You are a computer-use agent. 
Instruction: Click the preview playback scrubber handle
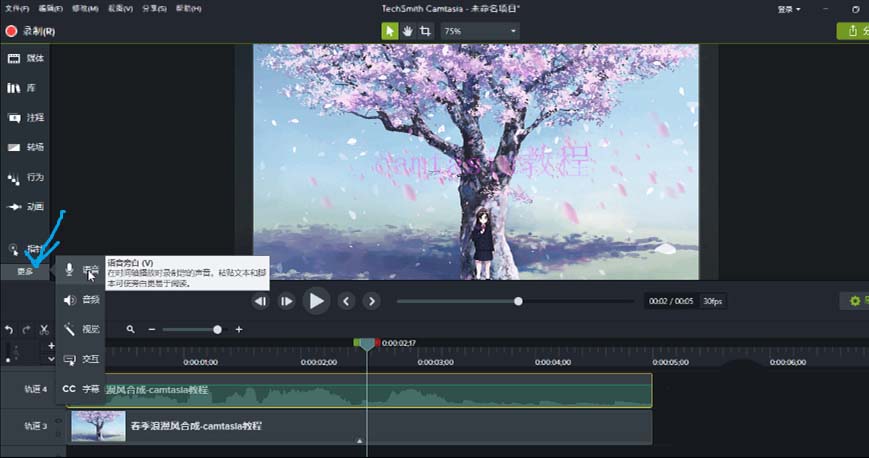(518, 301)
